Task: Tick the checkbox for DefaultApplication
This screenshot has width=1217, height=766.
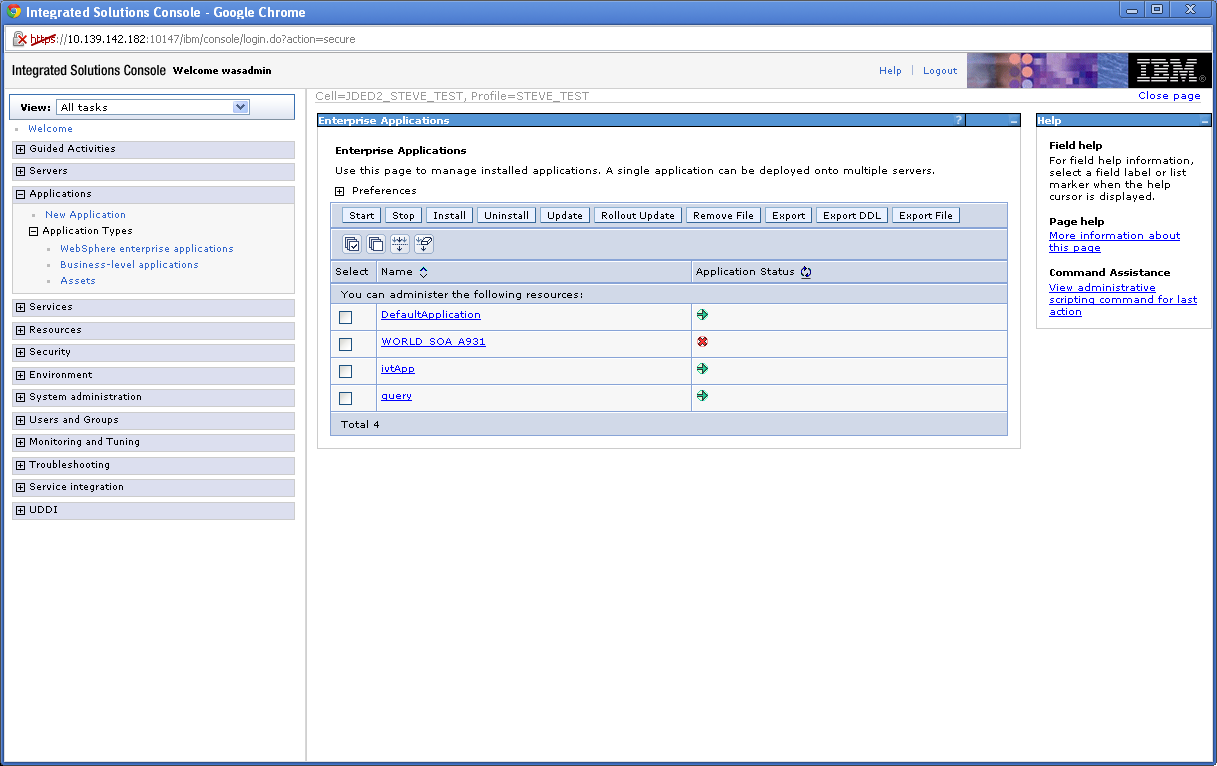Action: [346, 317]
